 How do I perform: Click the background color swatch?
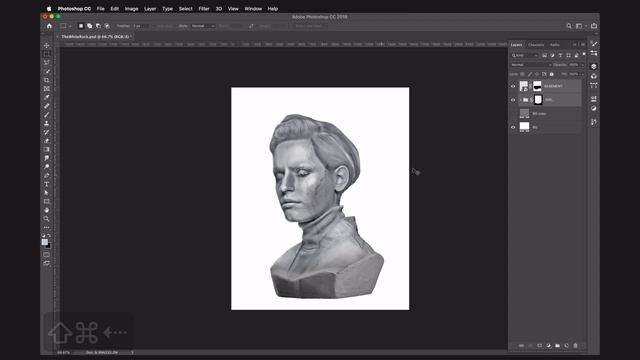[49, 245]
